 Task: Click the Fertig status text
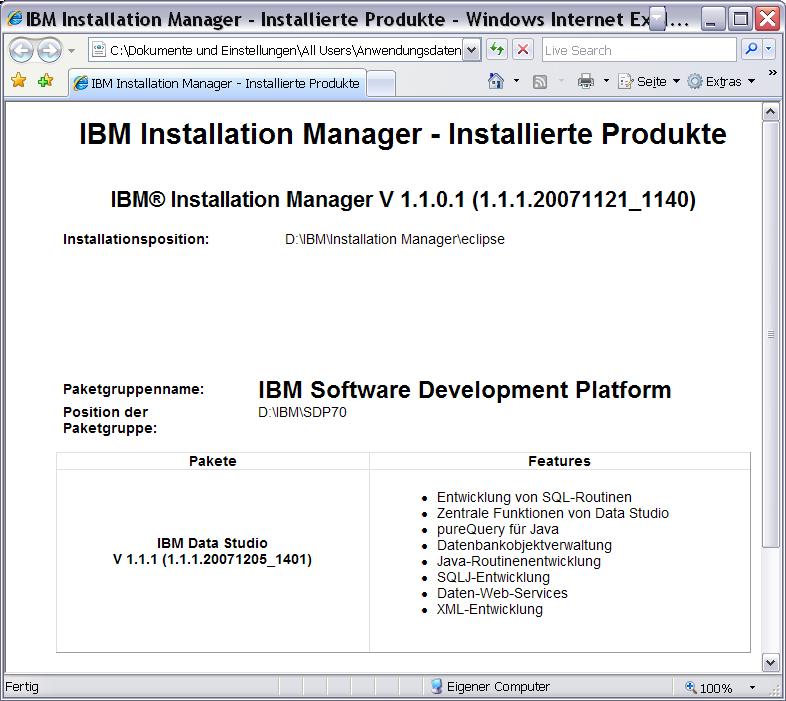(22, 686)
